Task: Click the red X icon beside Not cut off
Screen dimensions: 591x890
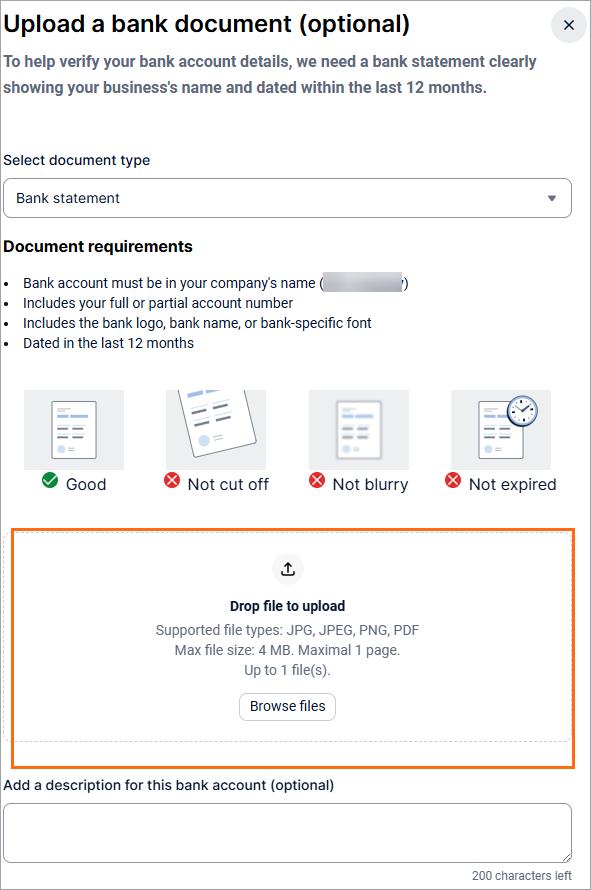Action: pos(172,481)
